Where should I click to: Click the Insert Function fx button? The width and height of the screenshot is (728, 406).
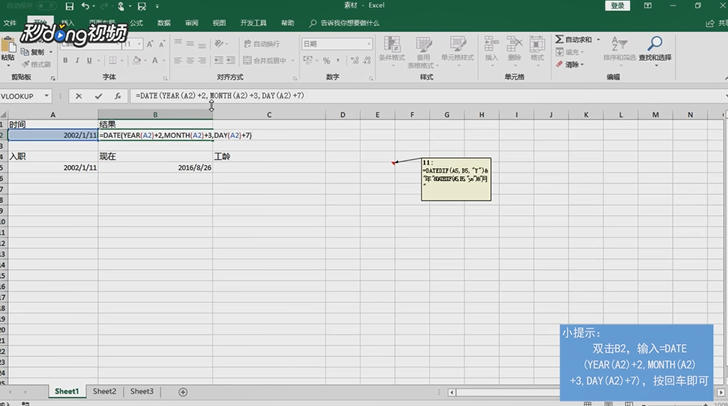(x=117, y=96)
